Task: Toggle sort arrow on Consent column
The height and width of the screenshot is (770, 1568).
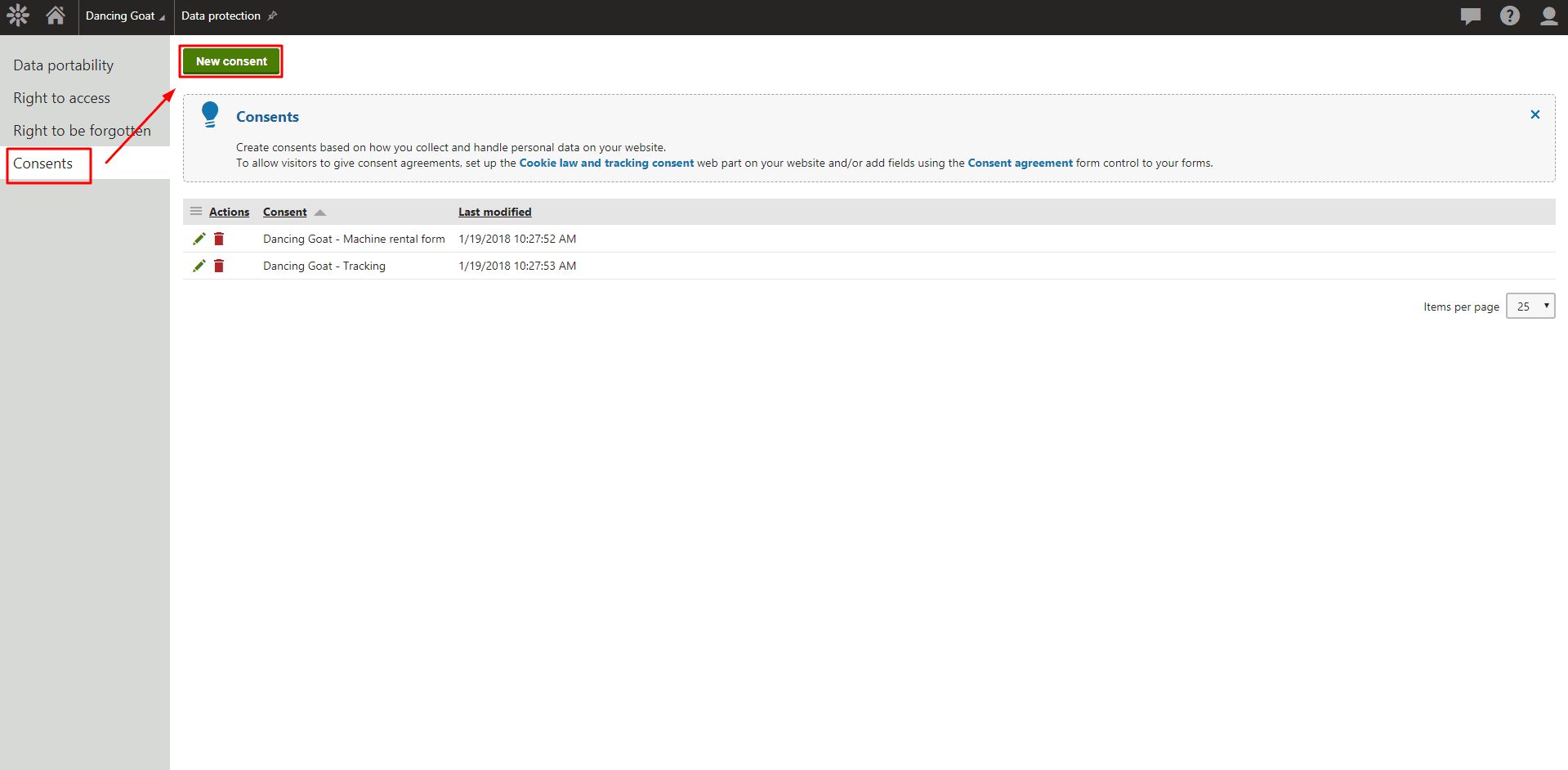Action: click(x=320, y=213)
